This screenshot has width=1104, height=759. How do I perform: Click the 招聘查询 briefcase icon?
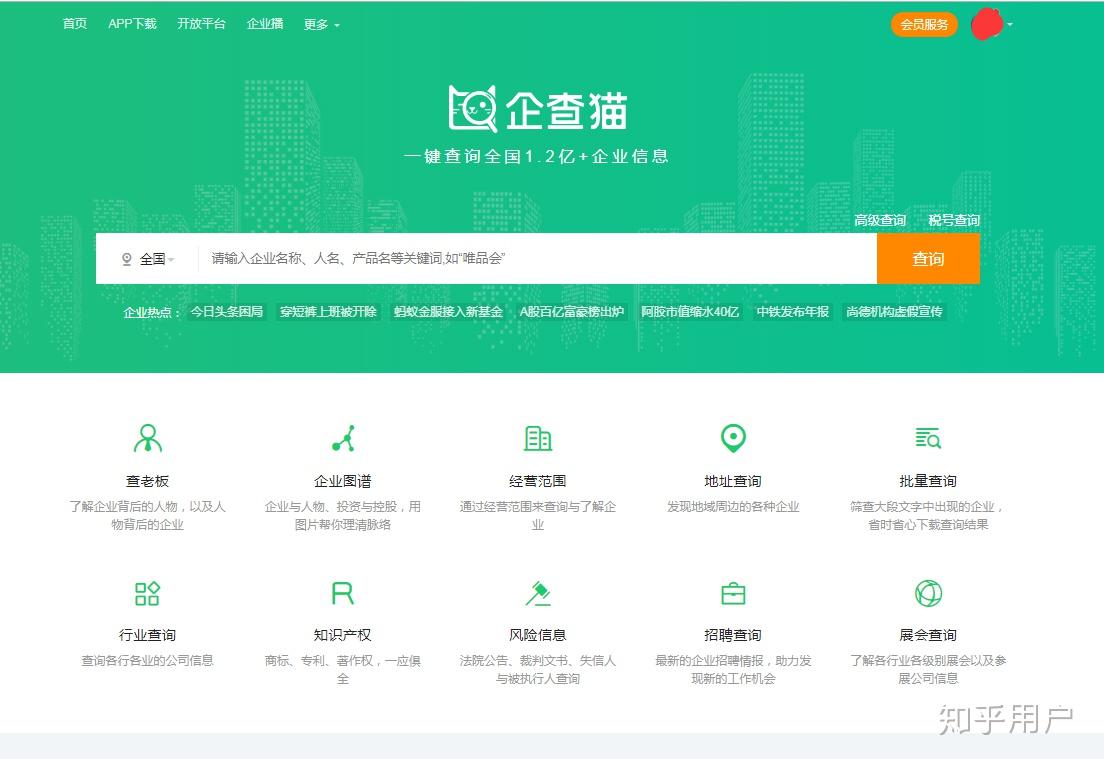pyautogui.click(x=733, y=592)
